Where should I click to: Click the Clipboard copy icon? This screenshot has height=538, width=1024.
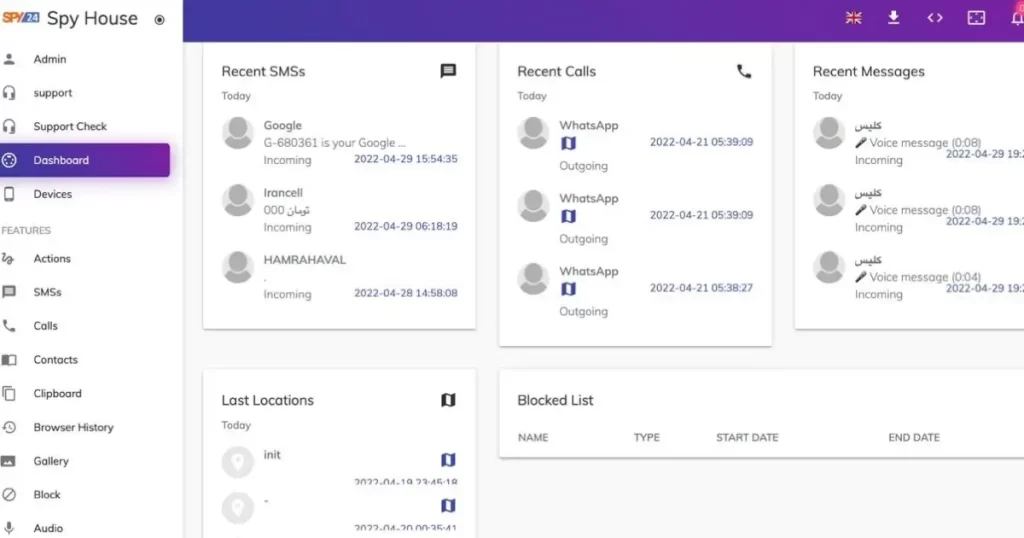tap(9, 393)
